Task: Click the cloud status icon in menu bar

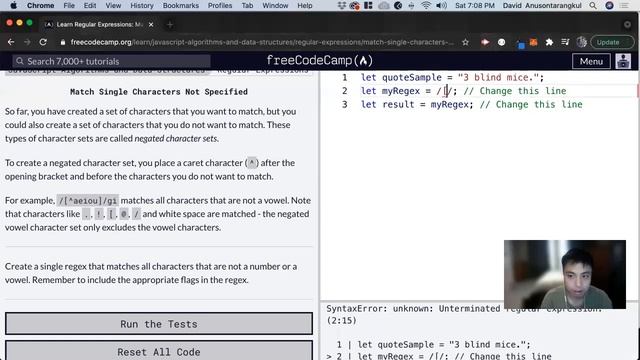Action: pyautogui.click(x=384, y=5)
